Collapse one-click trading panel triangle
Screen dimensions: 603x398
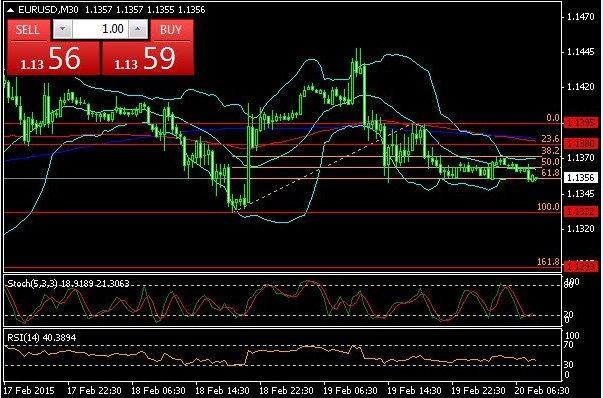(11, 10)
